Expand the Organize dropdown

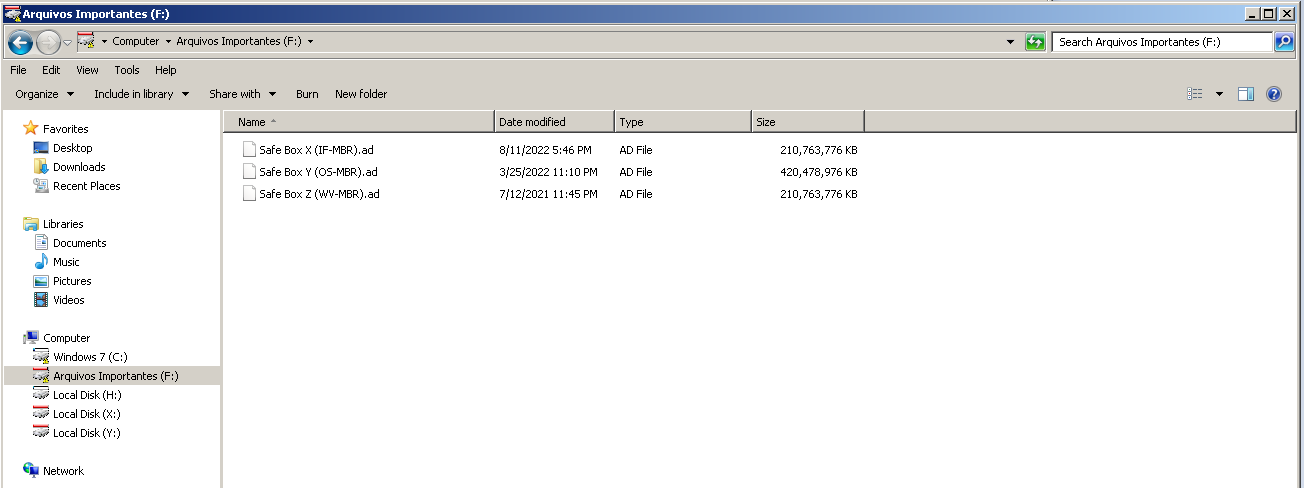point(45,94)
